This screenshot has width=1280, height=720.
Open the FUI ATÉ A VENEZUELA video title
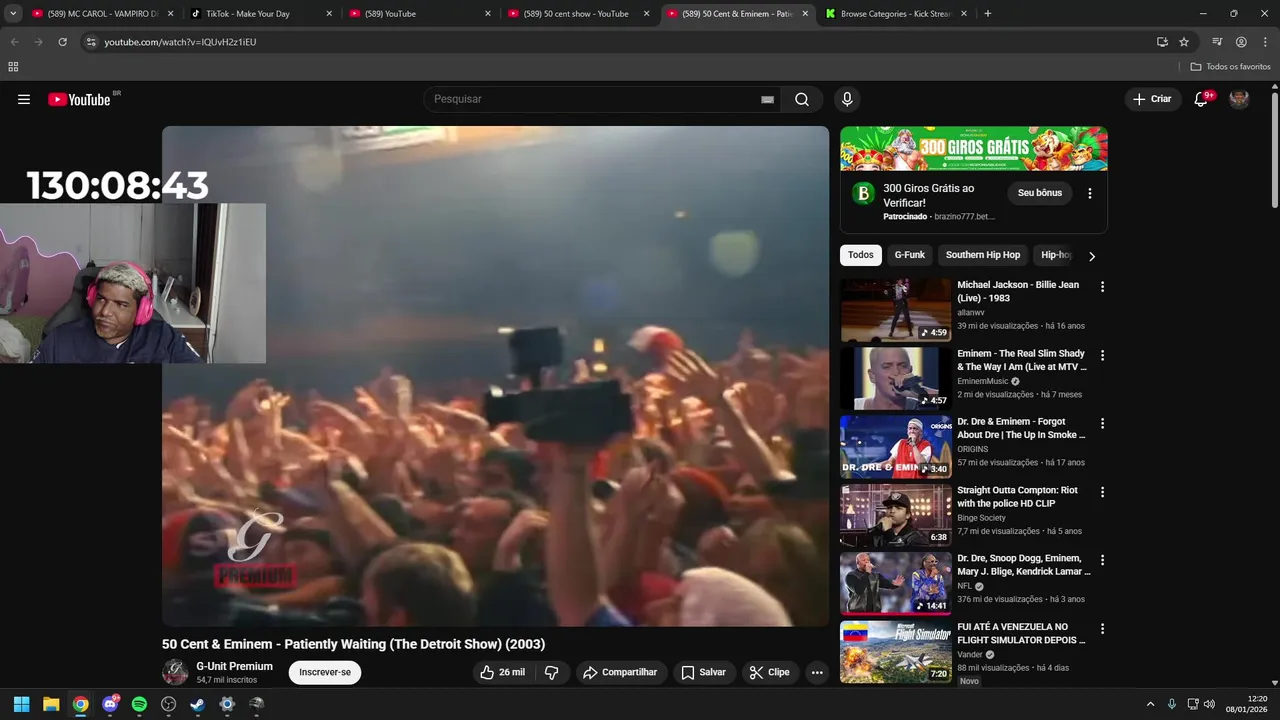pyautogui.click(x=1021, y=633)
